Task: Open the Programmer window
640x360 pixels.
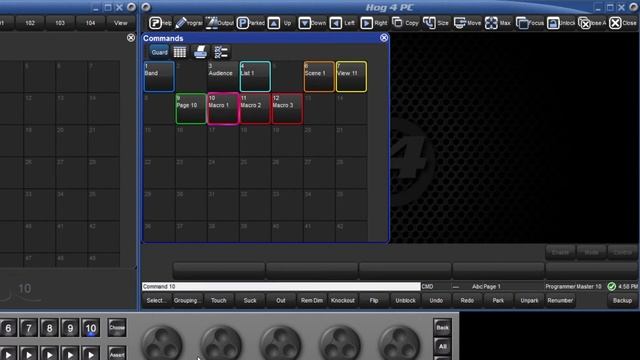Action: pyautogui.click(x=189, y=23)
